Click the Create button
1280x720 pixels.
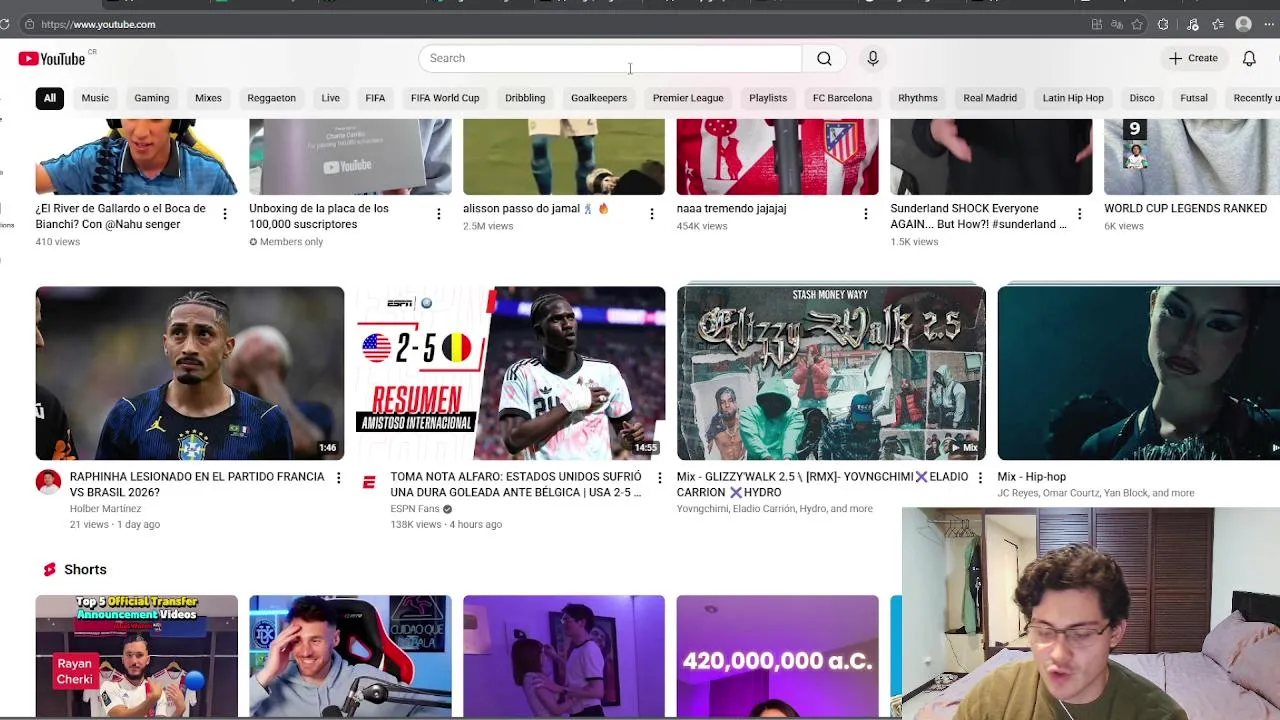[x=1193, y=58]
